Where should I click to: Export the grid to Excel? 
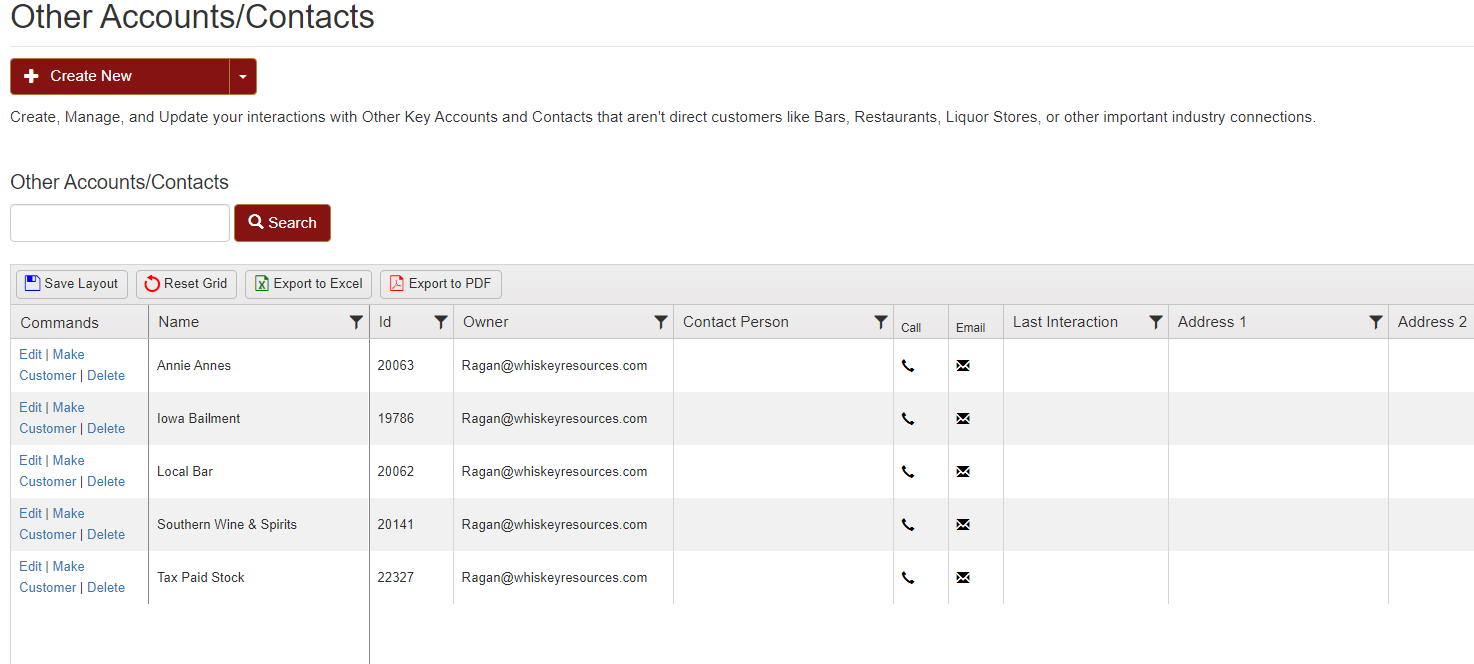coord(308,284)
